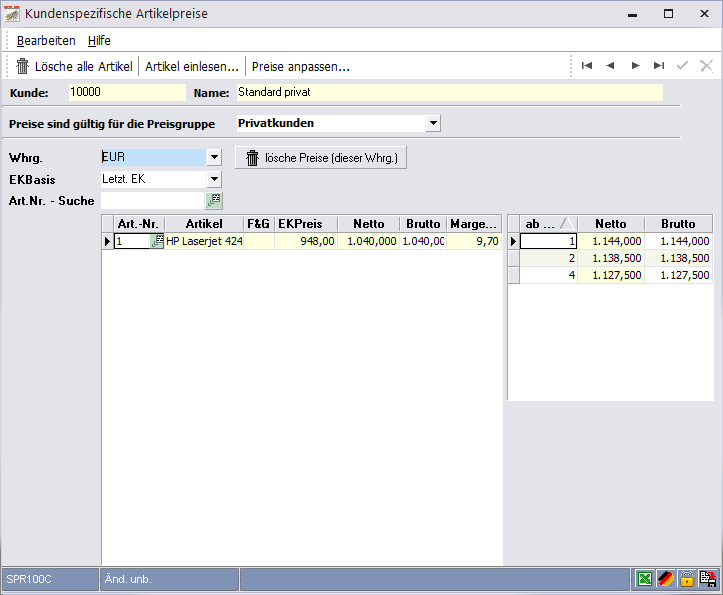Click the German flag language icon
The width and height of the screenshot is (723, 595).
[x=666, y=578]
